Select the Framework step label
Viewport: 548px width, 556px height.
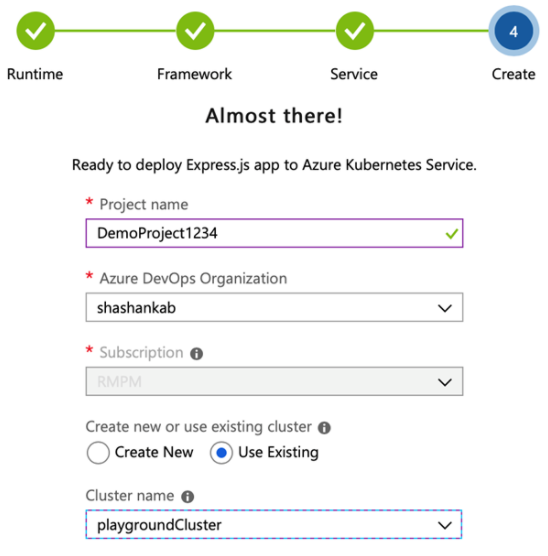click(194, 74)
